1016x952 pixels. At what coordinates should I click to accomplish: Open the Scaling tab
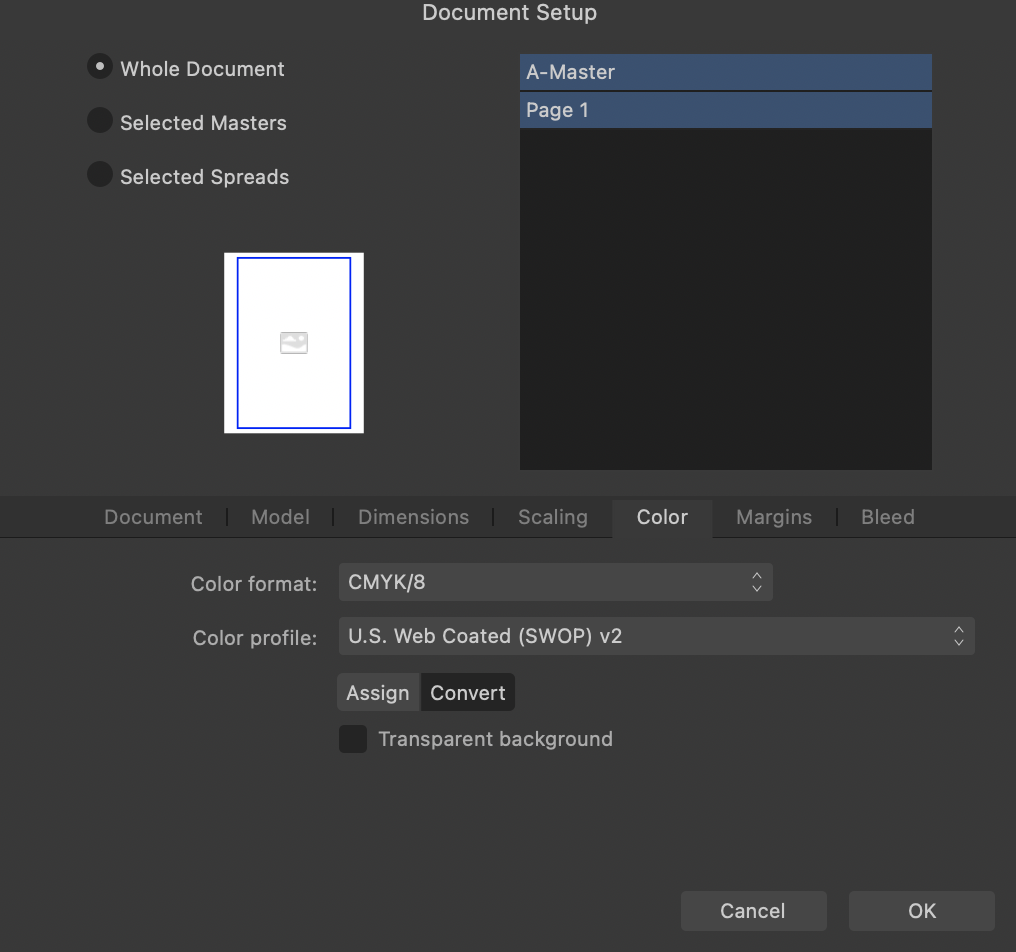pos(553,517)
